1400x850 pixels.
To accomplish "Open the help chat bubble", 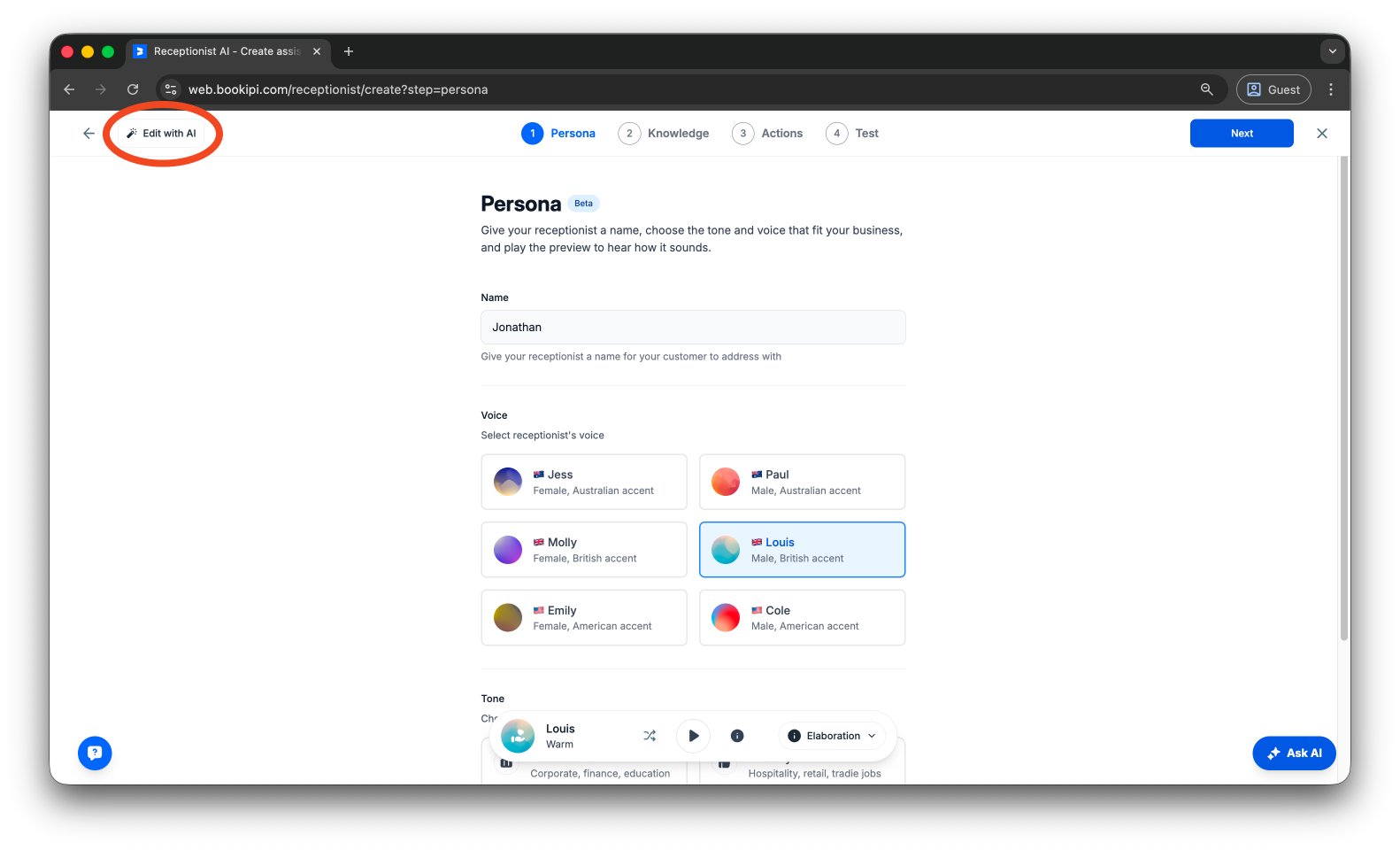I will pyautogui.click(x=95, y=753).
